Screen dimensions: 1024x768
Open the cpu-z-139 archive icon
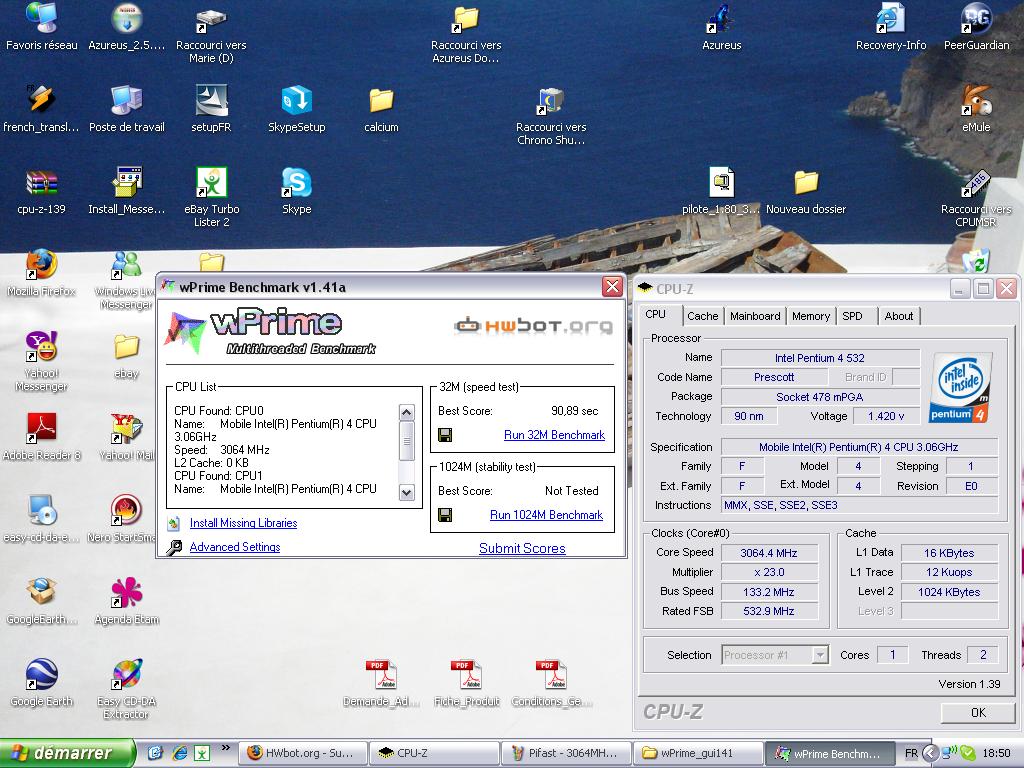pos(41,191)
